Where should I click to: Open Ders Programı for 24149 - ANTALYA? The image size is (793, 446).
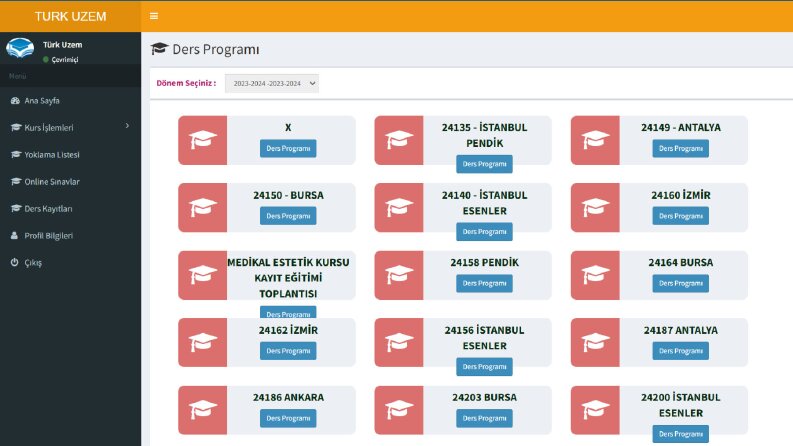(681, 148)
